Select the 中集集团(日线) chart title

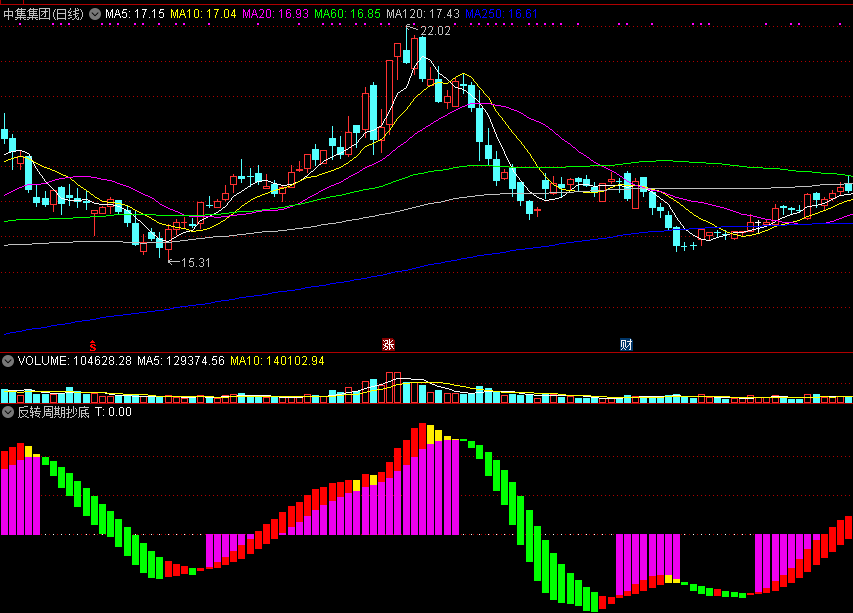(44, 14)
